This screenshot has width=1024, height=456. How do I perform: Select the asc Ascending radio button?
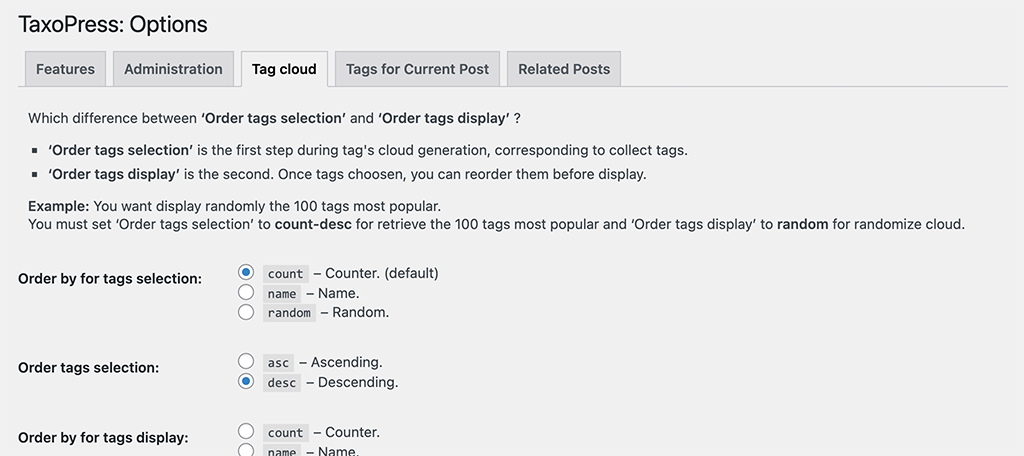tap(246, 361)
